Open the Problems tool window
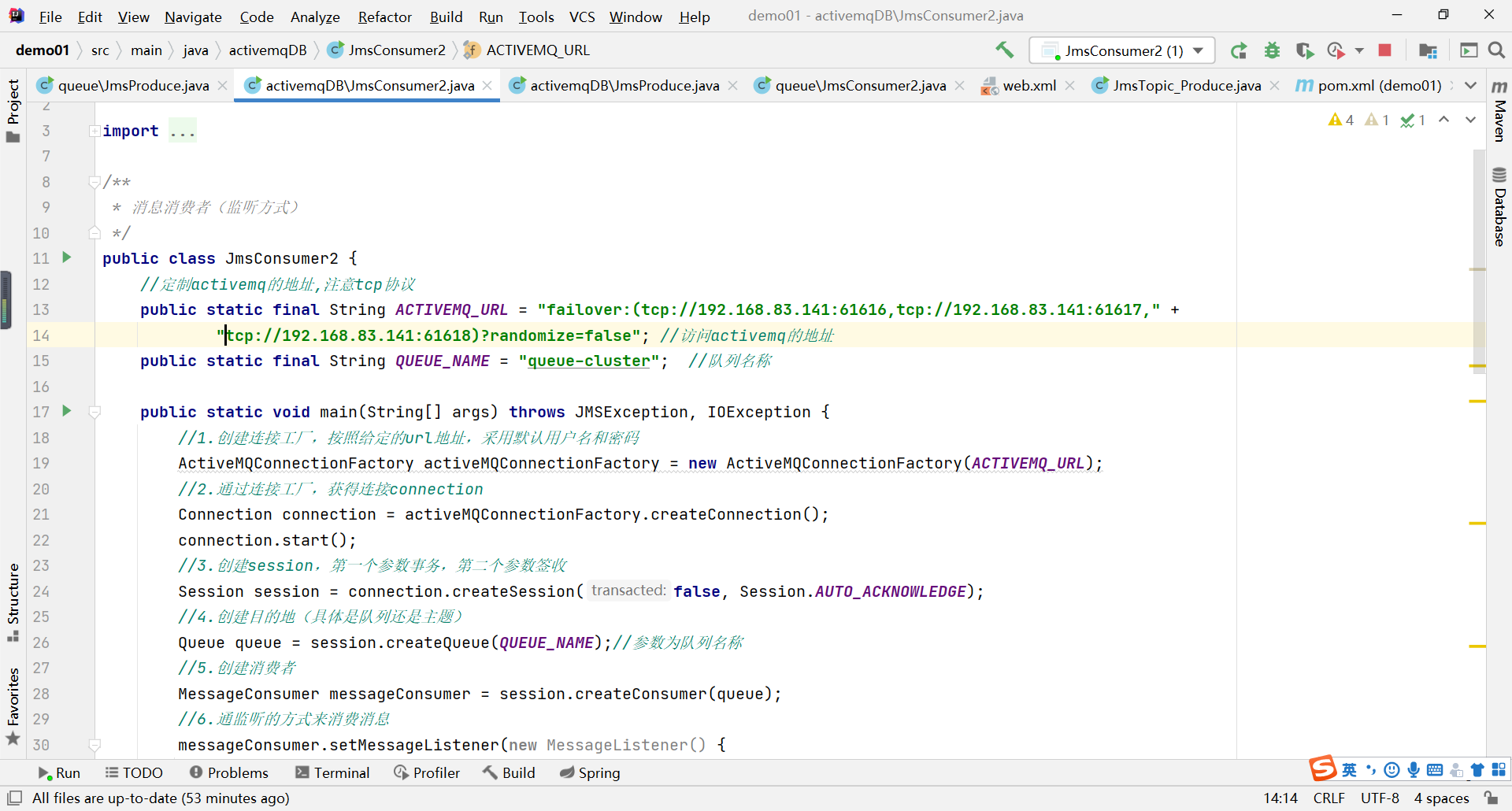The width and height of the screenshot is (1512, 811). click(x=229, y=773)
